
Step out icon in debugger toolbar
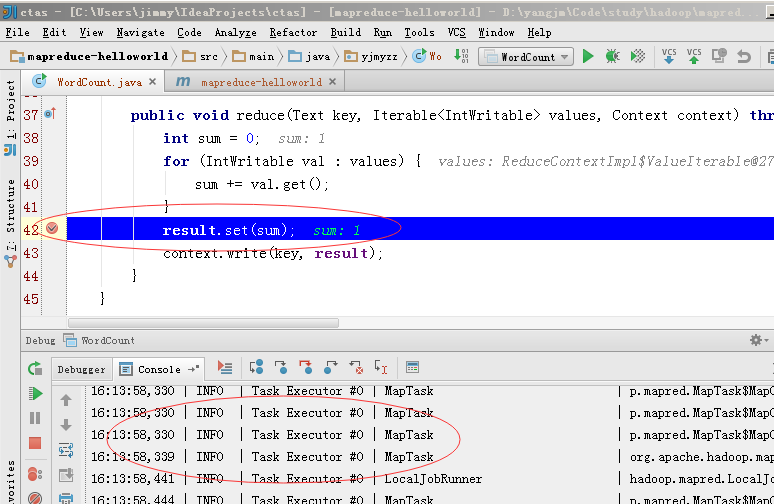[x=330, y=367]
